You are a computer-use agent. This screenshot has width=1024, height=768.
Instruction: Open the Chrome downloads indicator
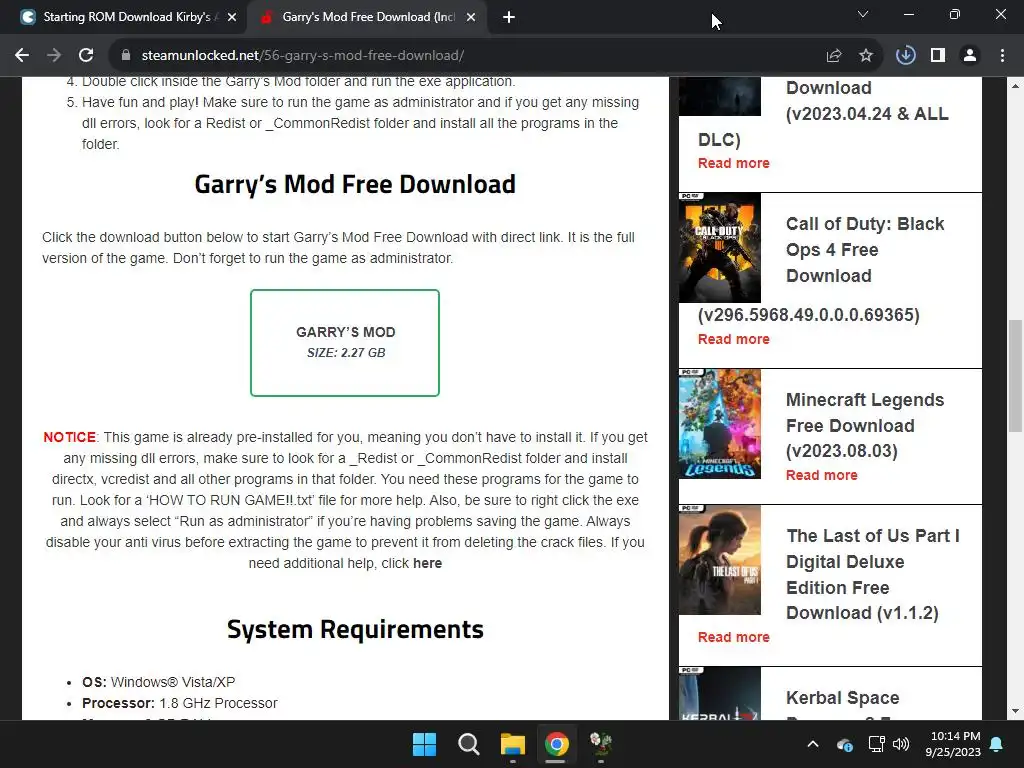pos(905,56)
